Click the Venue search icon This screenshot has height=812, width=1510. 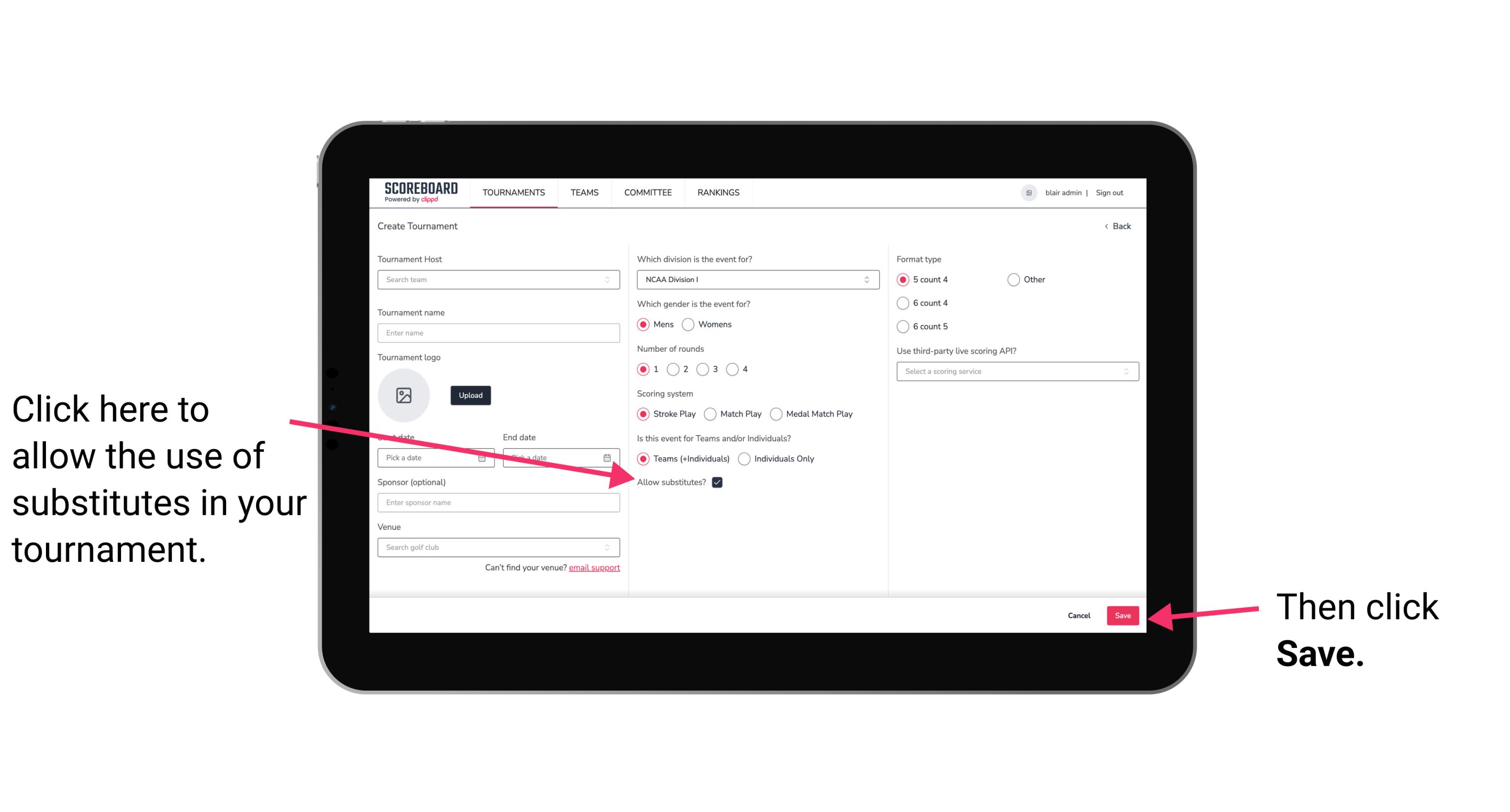click(x=613, y=548)
